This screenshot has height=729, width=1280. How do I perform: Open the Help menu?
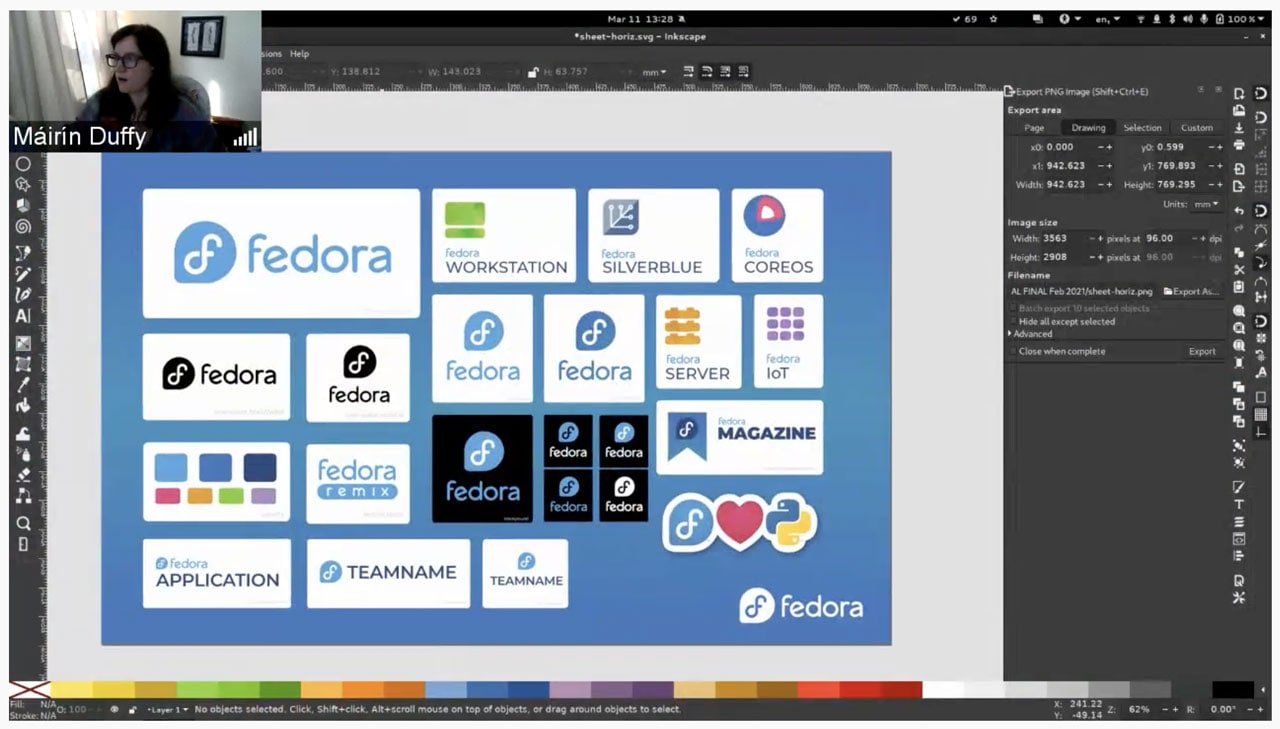tap(299, 54)
